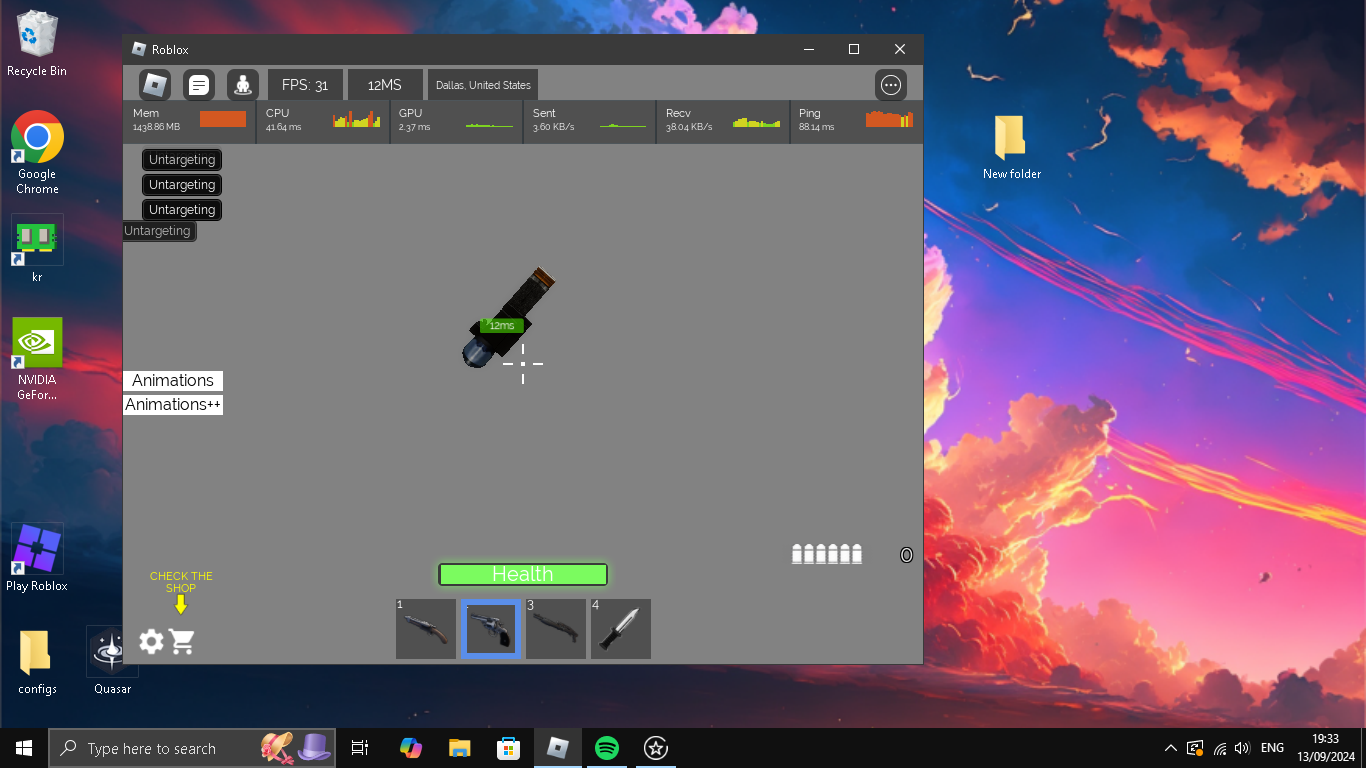Open NVIDIA GeForce desktop shortcut
Screen dimensions: 1366x768
[37, 359]
